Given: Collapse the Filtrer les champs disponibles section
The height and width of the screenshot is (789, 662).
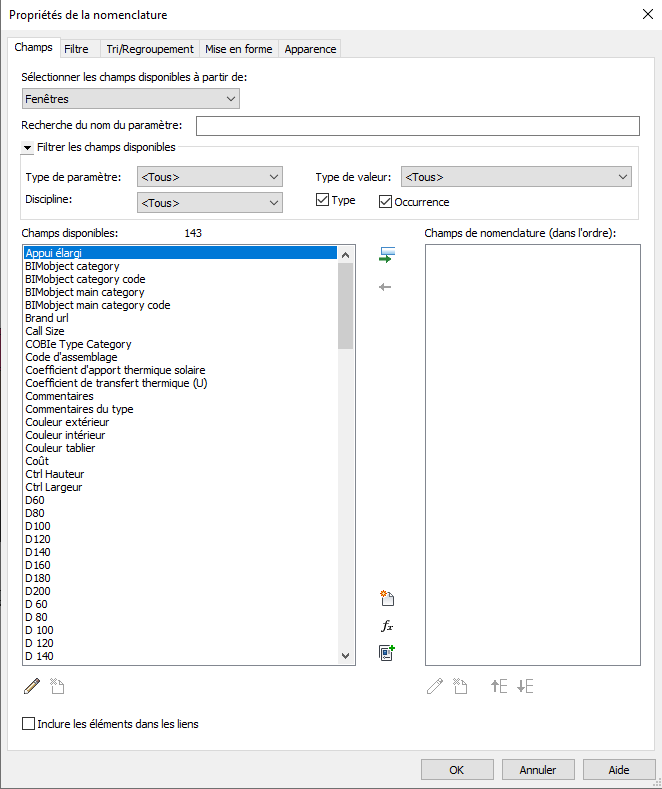Looking at the screenshot, I should coord(28,148).
